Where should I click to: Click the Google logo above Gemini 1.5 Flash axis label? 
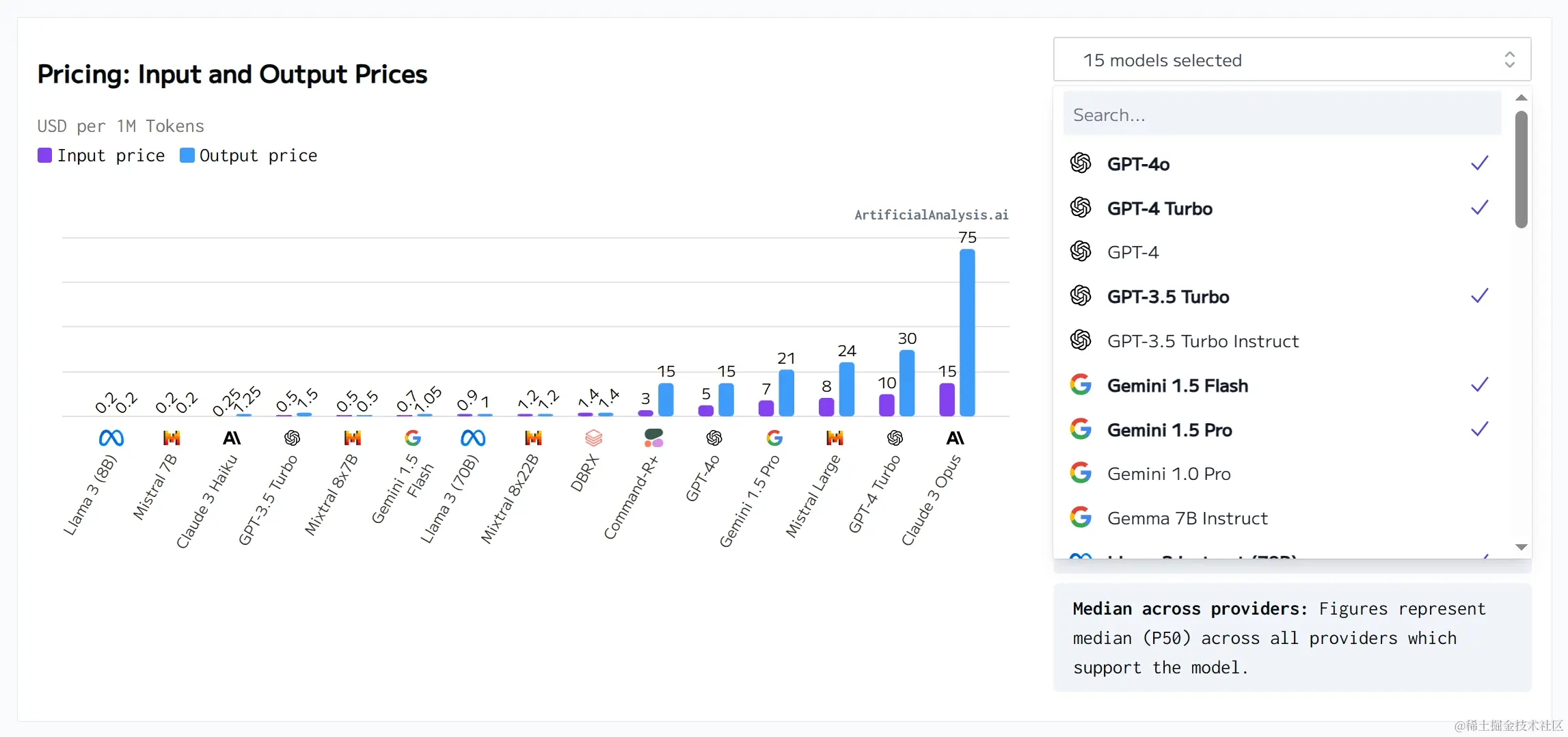click(413, 438)
